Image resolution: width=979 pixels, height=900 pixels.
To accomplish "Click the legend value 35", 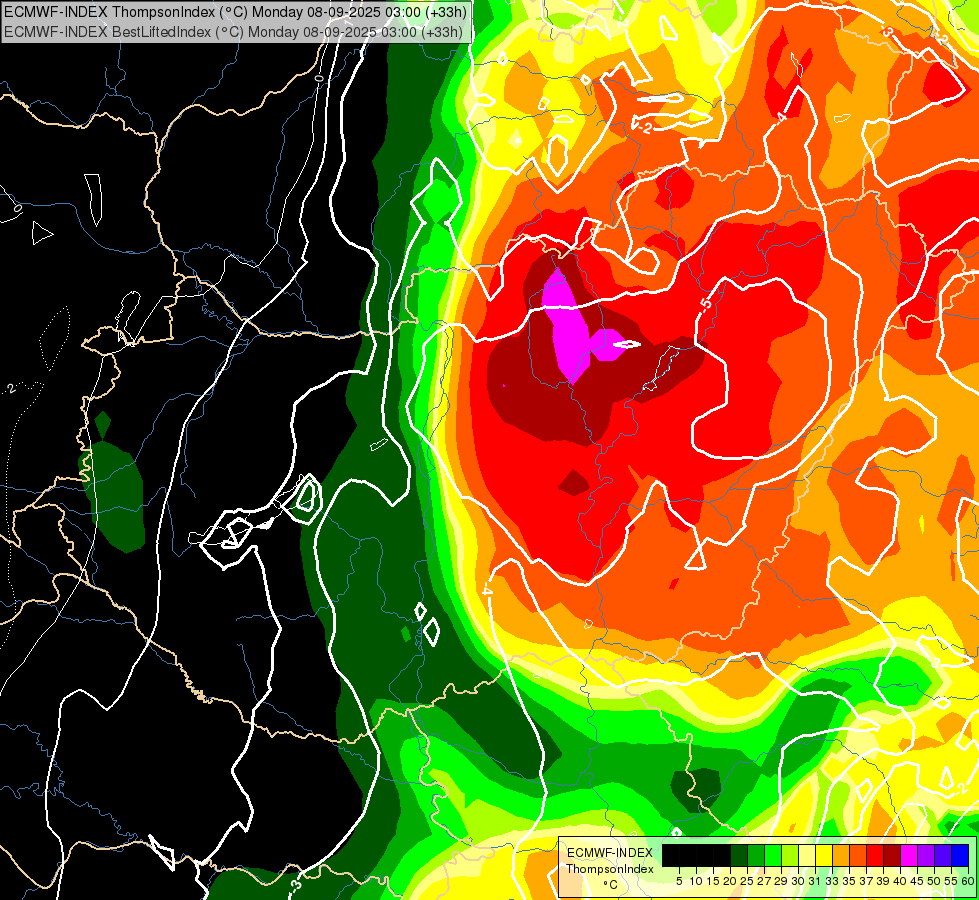I will pos(849,881).
